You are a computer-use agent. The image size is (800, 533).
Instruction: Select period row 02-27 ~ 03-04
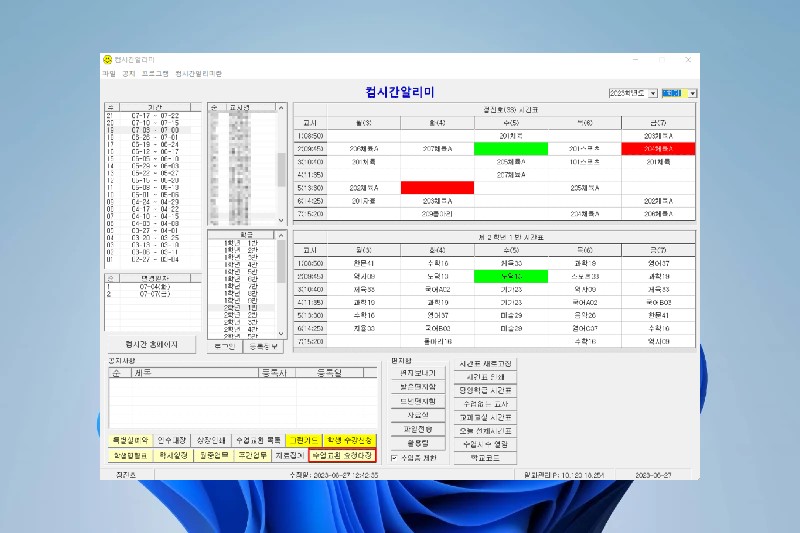coord(153,259)
